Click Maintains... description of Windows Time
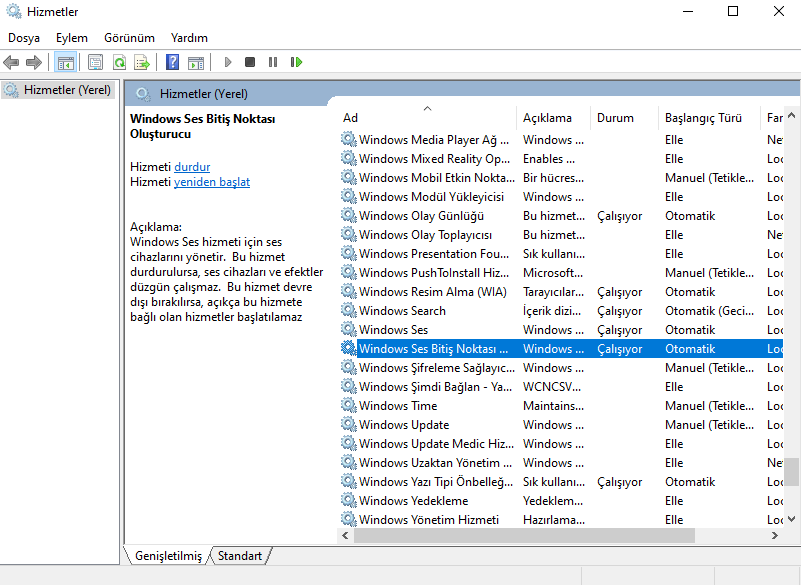 click(x=553, y=406)
